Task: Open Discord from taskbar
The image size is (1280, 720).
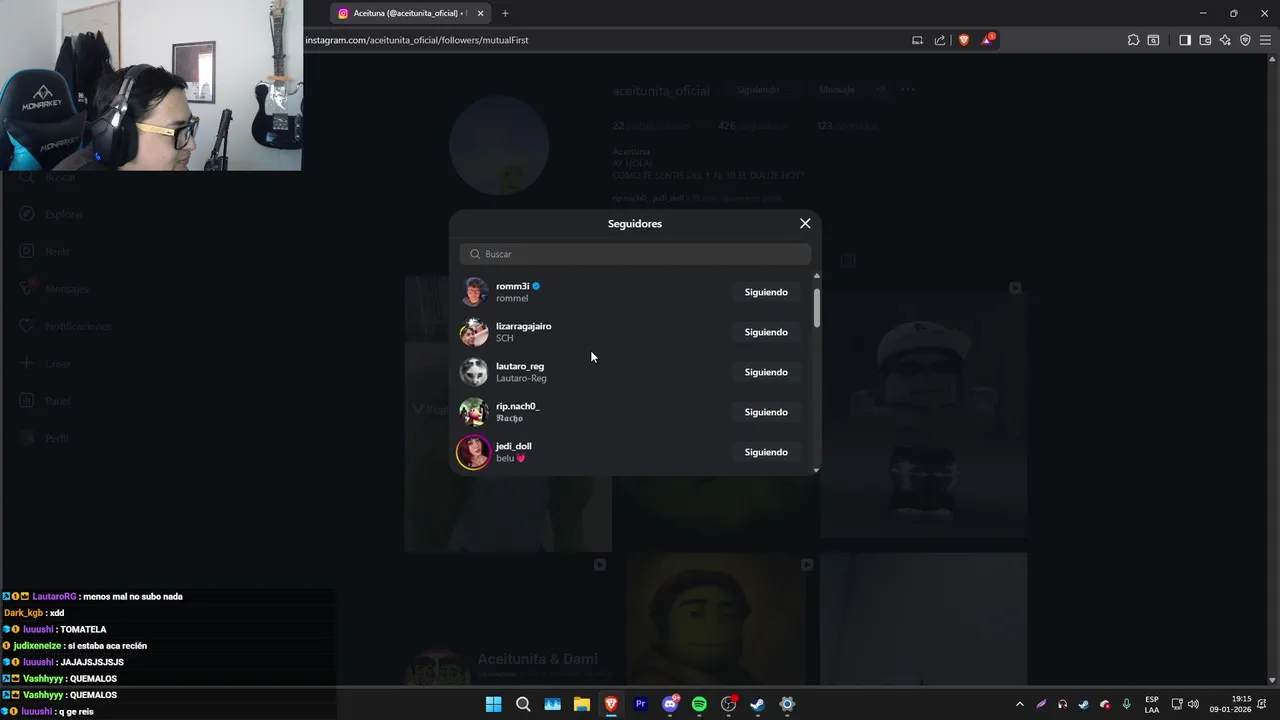Action: [x=670, y=704]
